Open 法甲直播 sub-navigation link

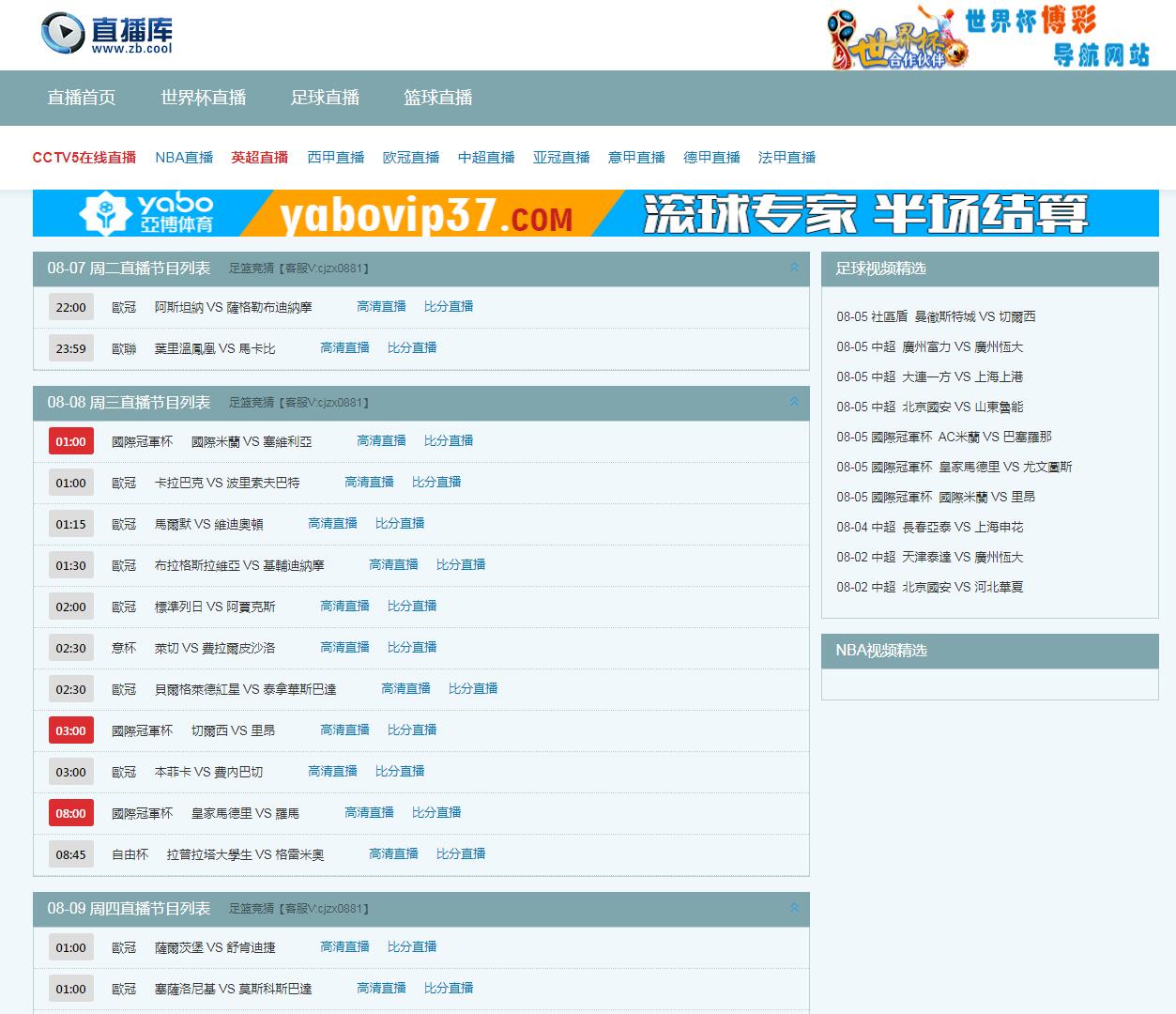pyautogui.click(x=787, y=158)
